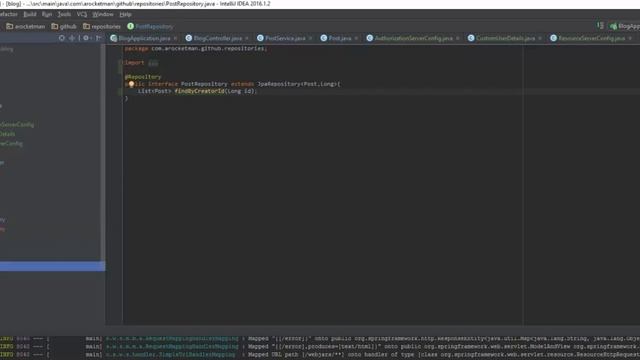Open the Build menu

click(x=30, y=14)
